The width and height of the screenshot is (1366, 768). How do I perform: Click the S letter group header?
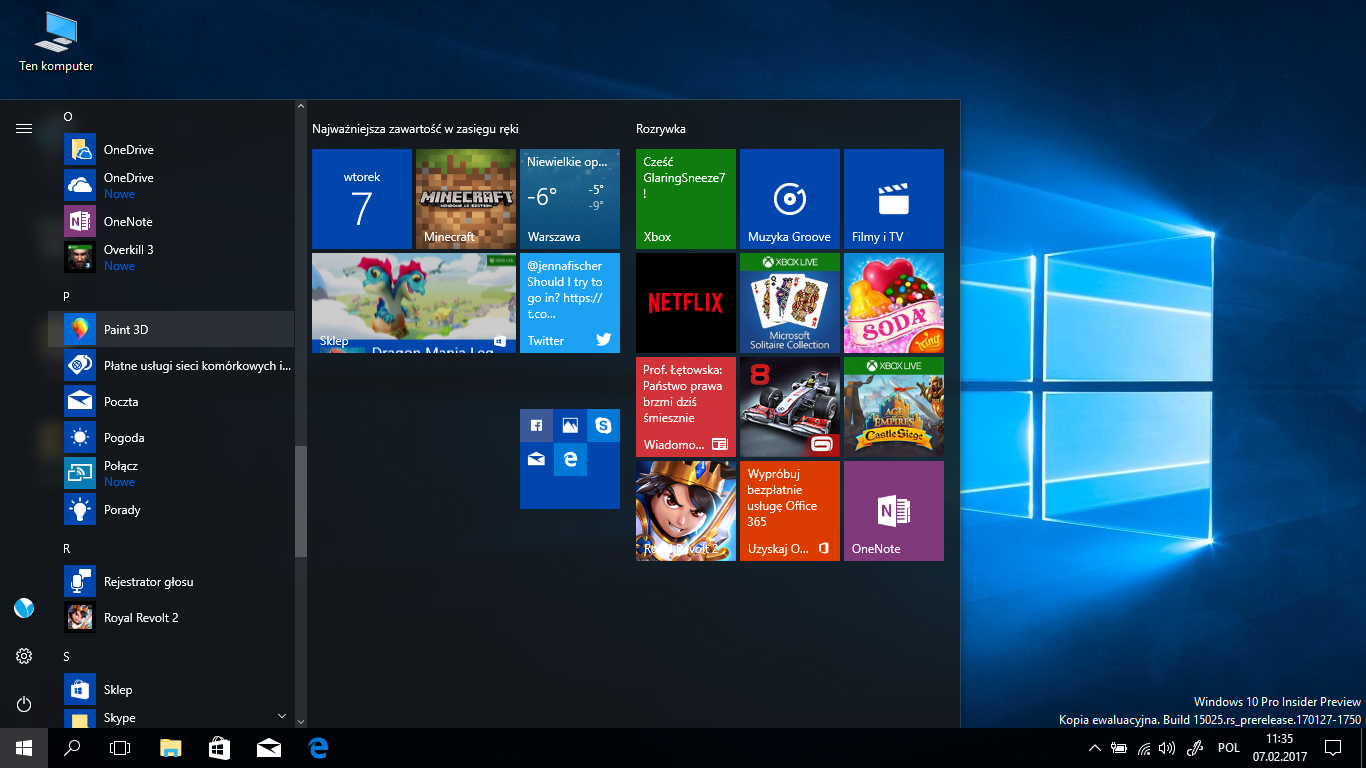tap(66, 657)
